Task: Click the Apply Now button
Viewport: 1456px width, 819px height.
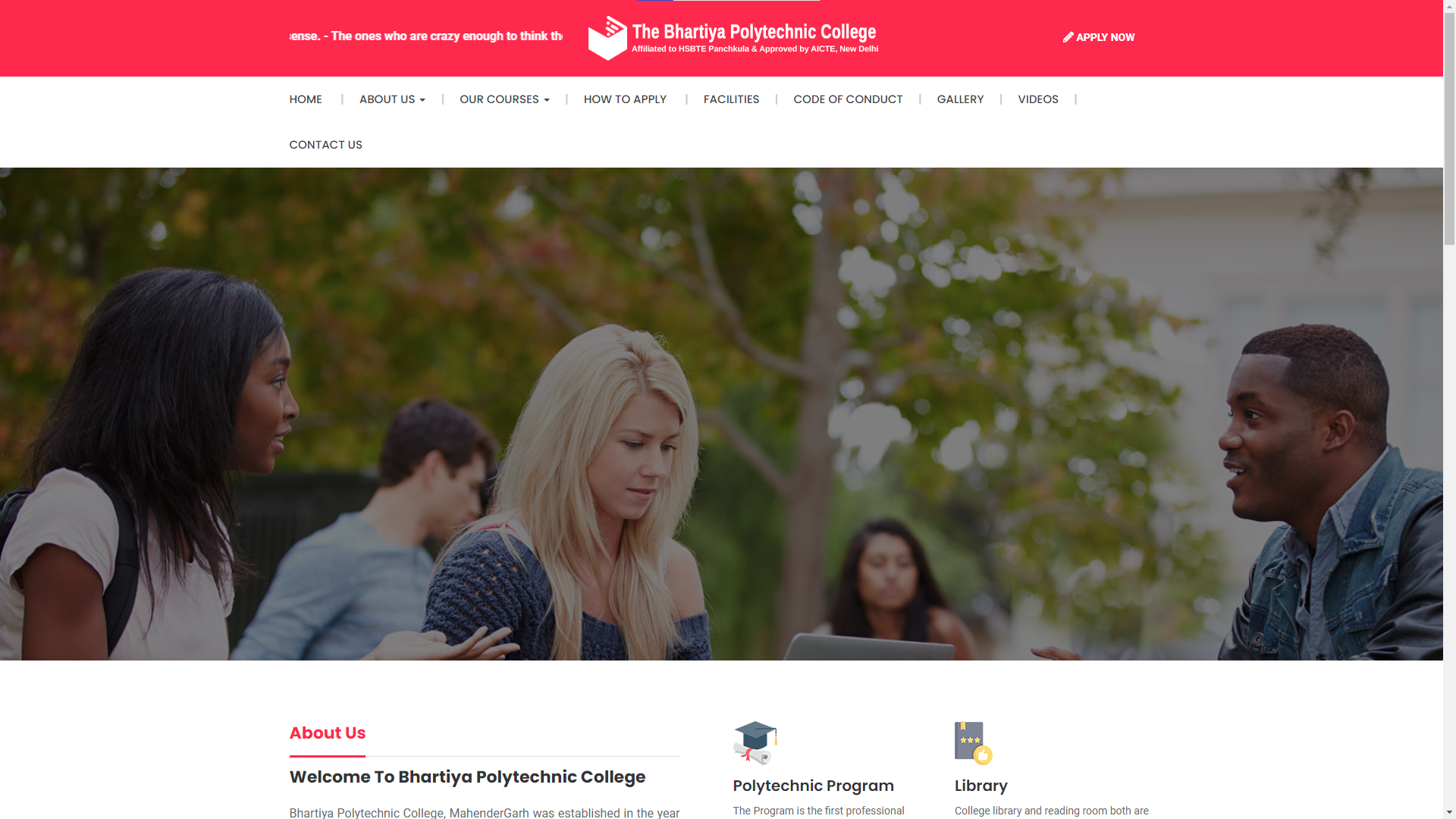Action: coord(1099,37)
